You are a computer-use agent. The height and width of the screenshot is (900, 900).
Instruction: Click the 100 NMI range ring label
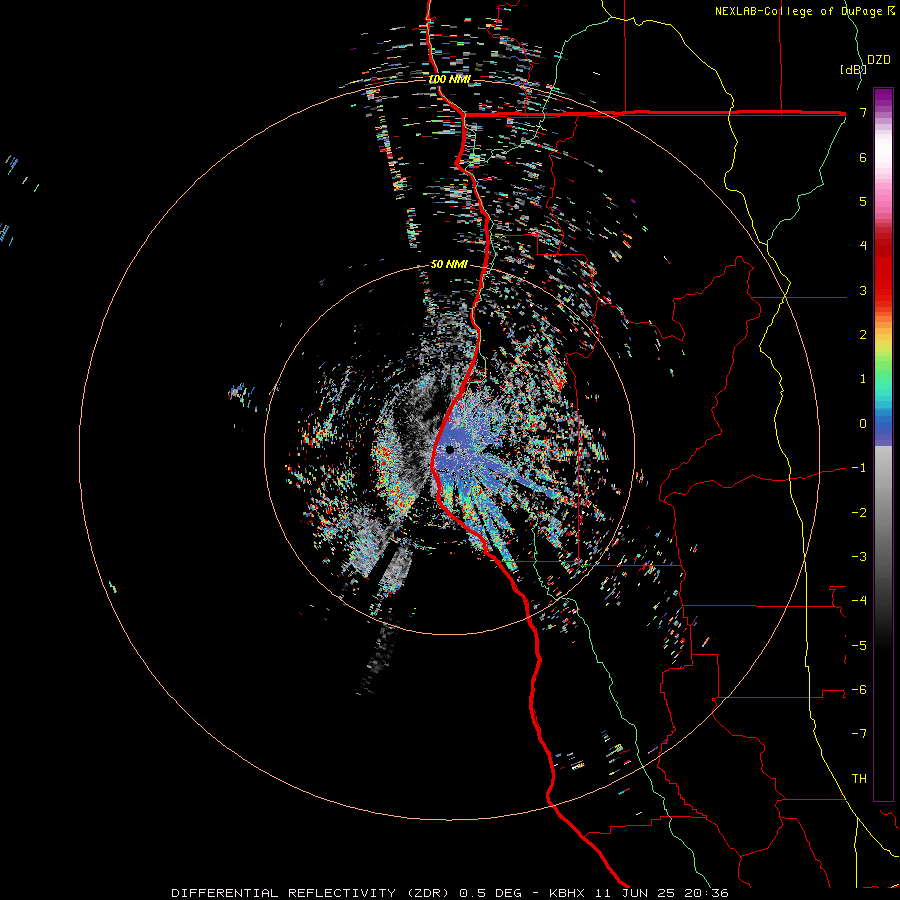pyautogui.click(x=449, y=79)
